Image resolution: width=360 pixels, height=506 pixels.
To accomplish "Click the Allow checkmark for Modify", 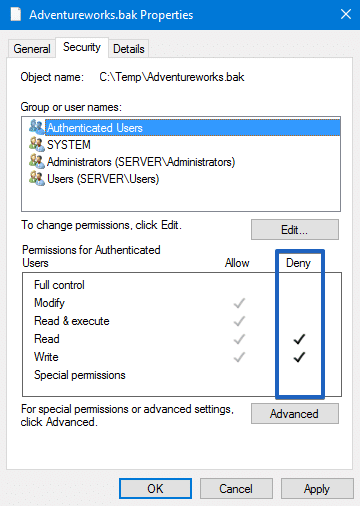I will point(239,303).
